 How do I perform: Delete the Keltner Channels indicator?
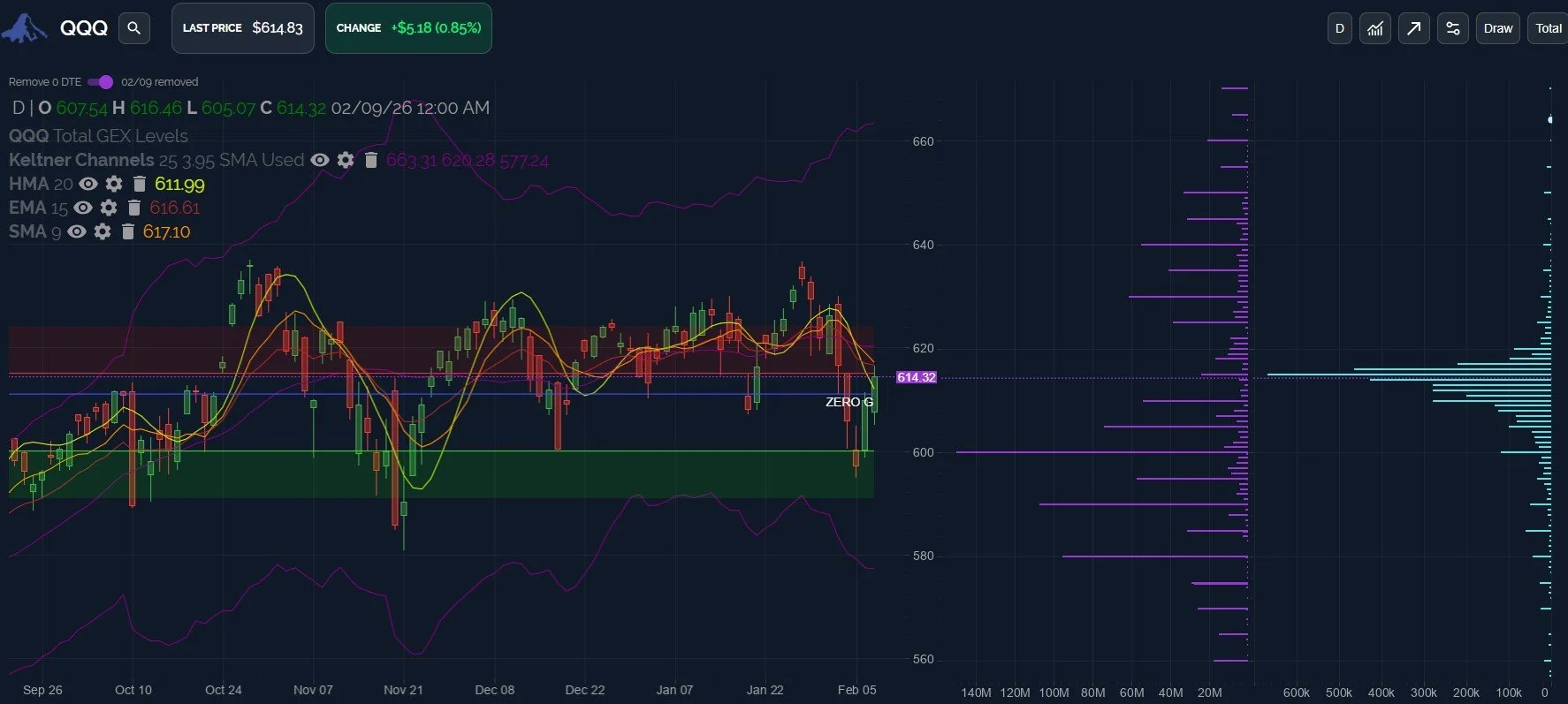[x=371, y=160]
